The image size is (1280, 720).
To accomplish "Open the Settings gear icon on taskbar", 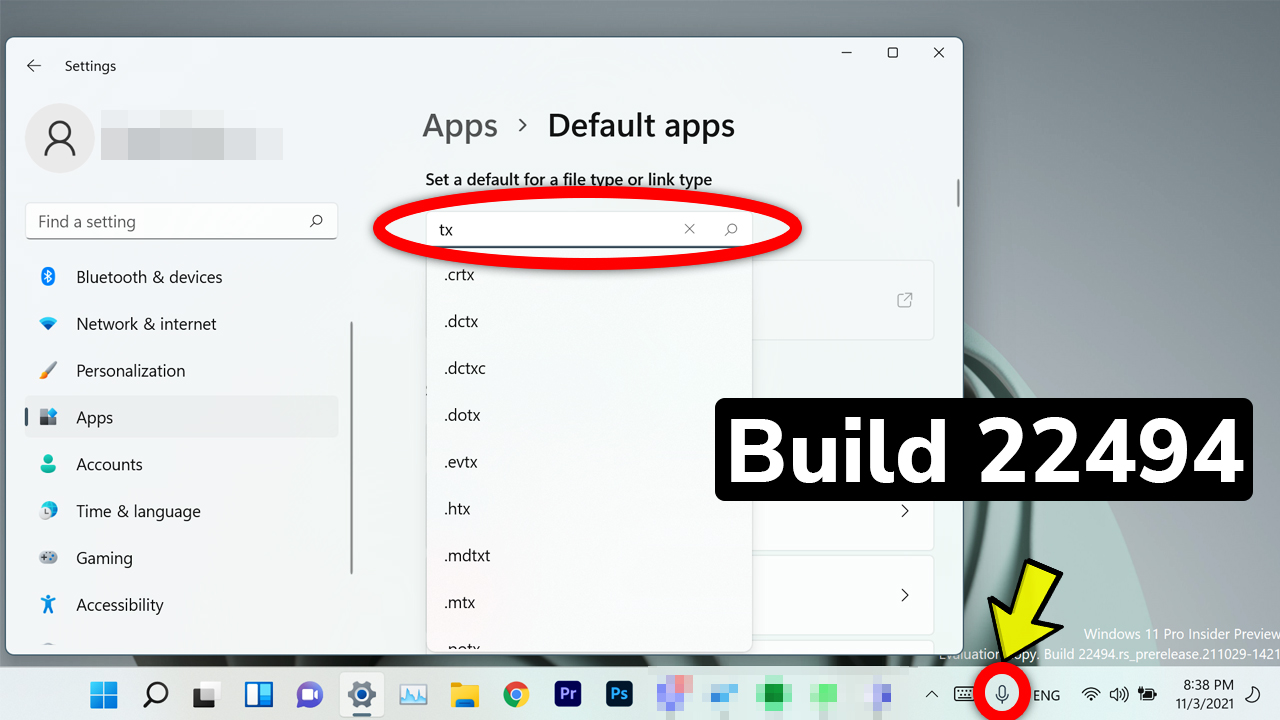I will 361,694.
